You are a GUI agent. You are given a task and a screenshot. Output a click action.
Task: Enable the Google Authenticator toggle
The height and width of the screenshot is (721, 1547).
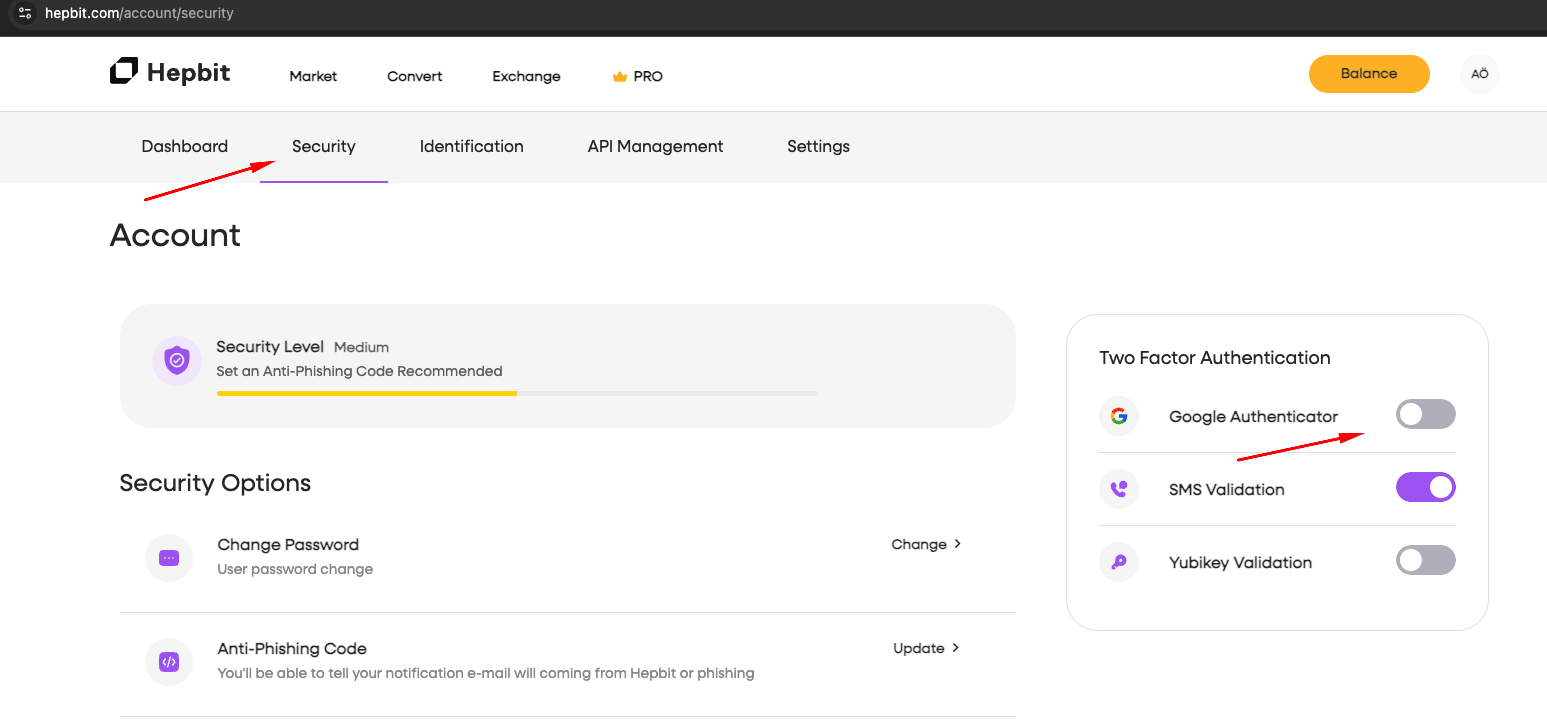tap(1425, 414)
